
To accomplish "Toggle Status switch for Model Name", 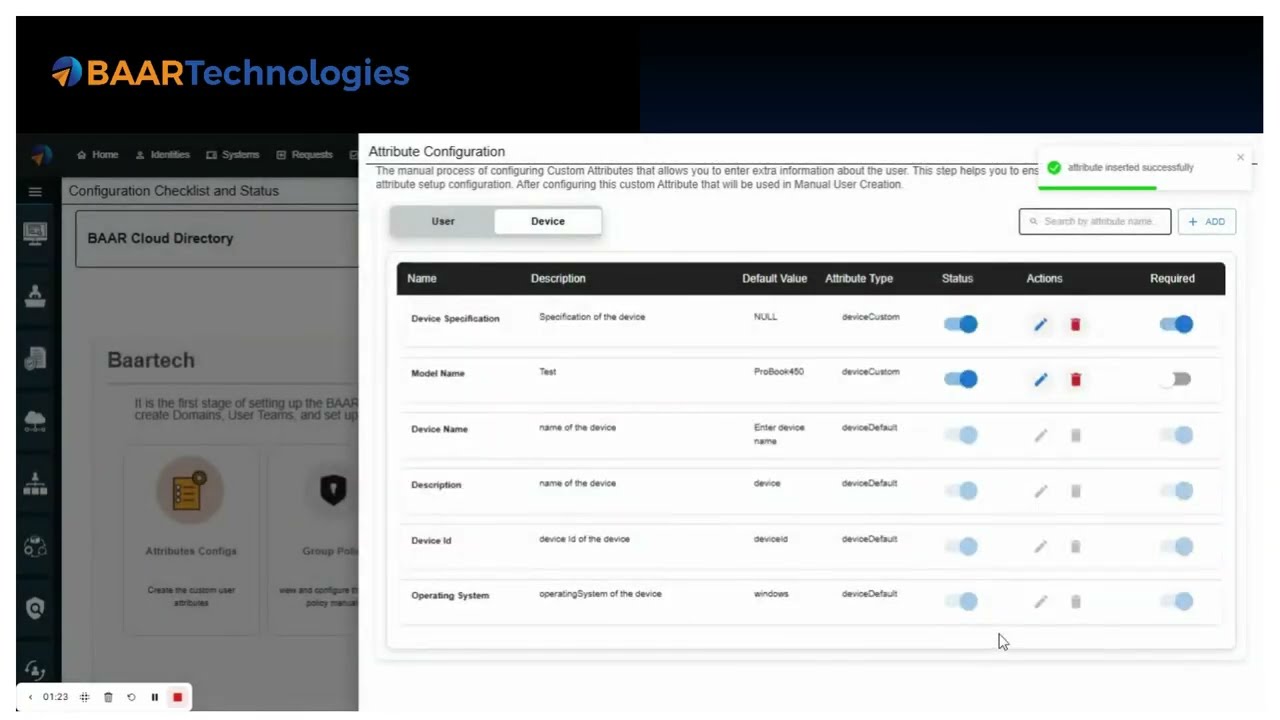I will pos(961,379).
